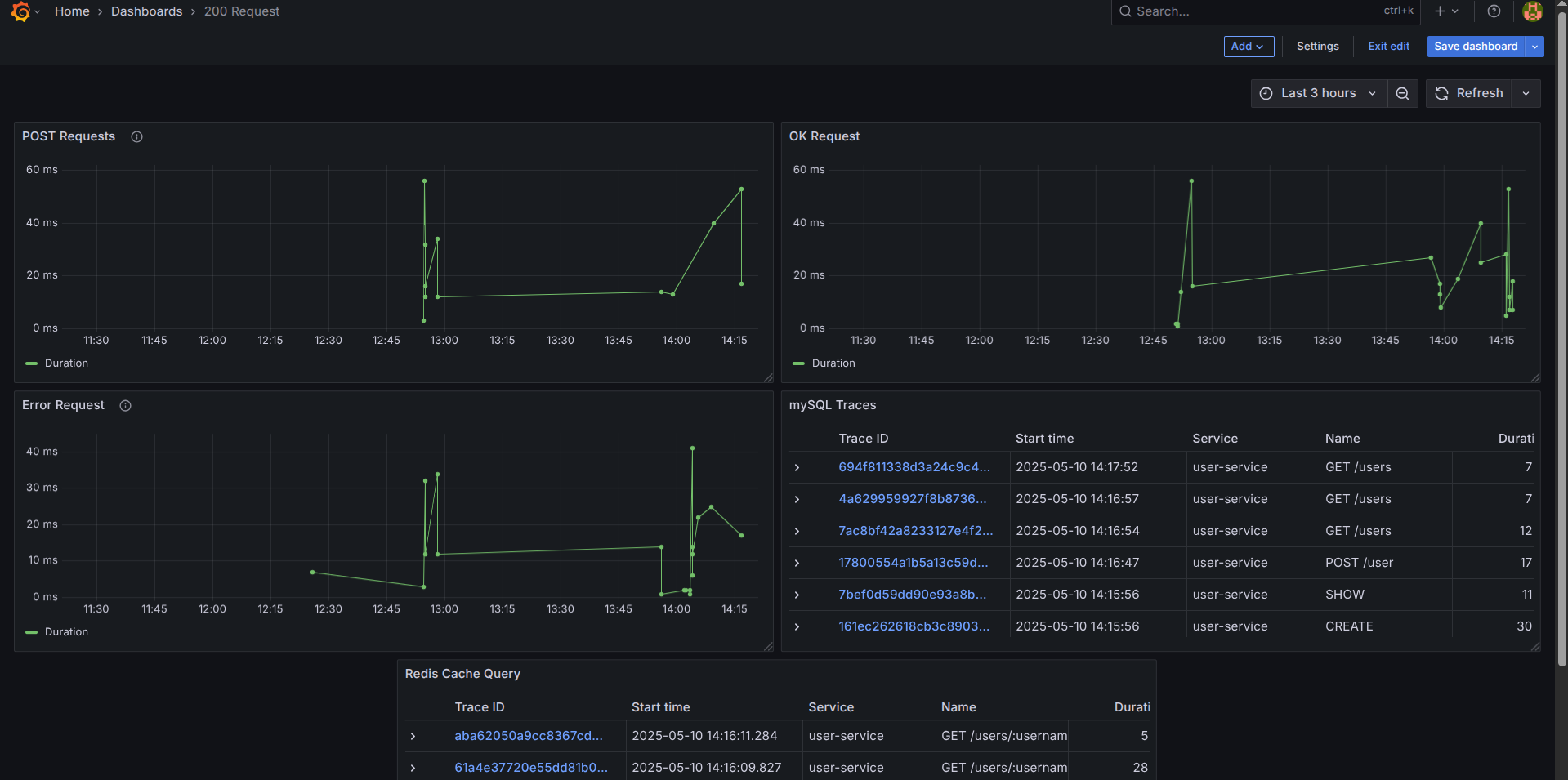The width and height of the screenshot is (1568, 780).
Task: Sort Redis table by Service header
Action: (830, 707)
